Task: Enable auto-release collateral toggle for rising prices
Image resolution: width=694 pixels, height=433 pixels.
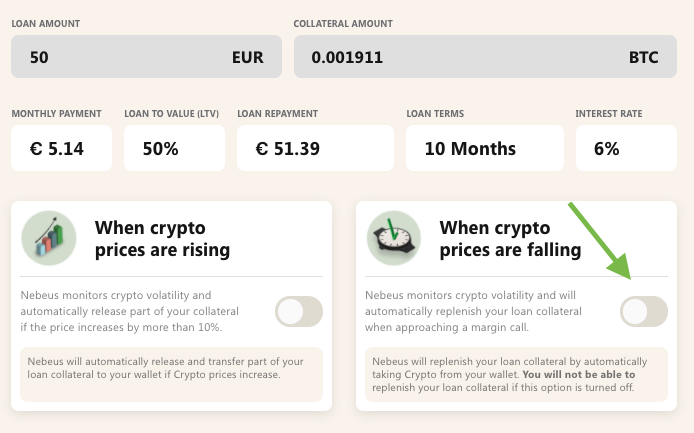Action: point(299,312)
